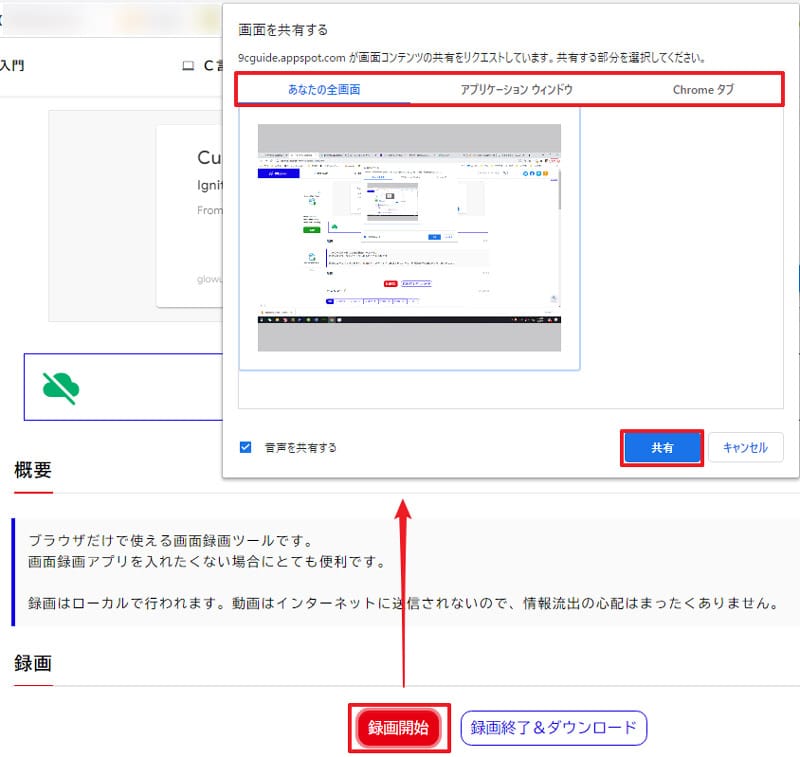
Task: Click the 録画 section heading
Action: point(33,663)
